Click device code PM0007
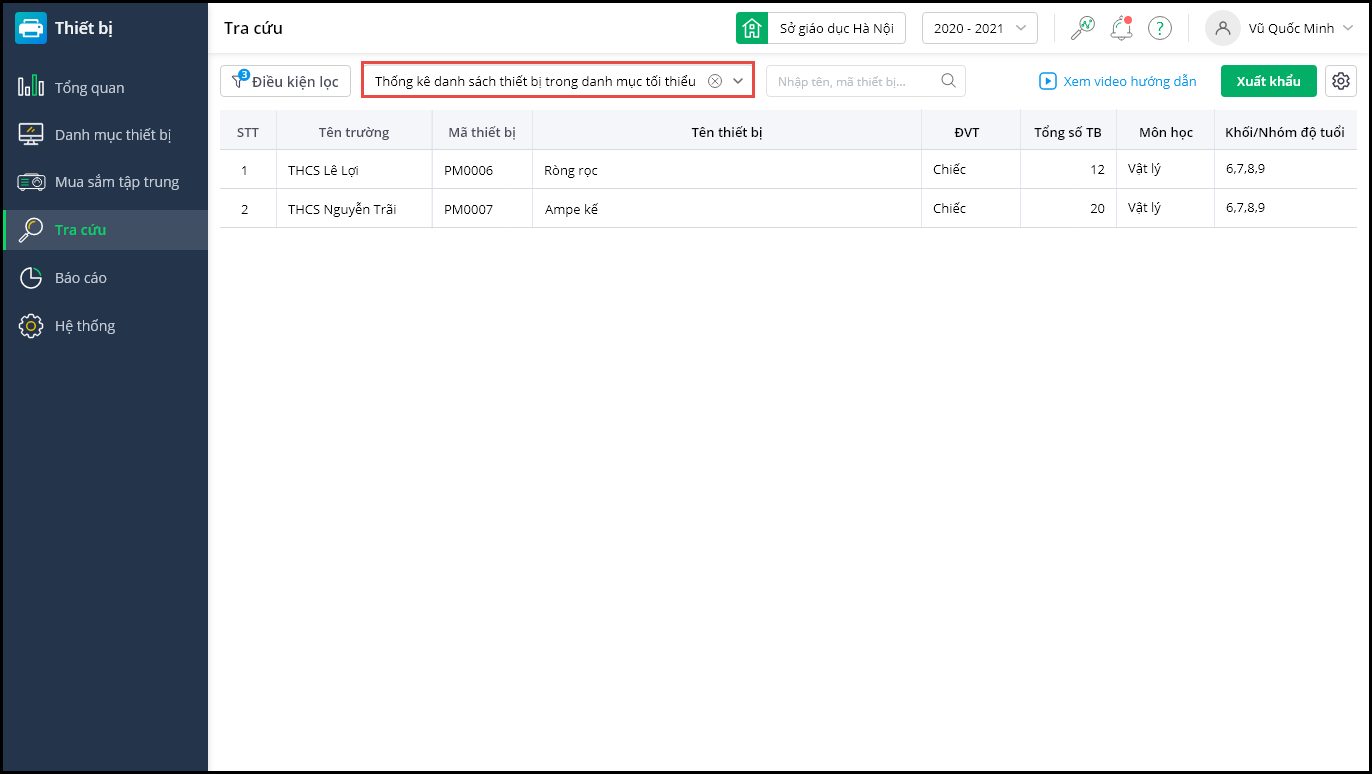This screenshot has width=1372, height=774. click(469, 209)
